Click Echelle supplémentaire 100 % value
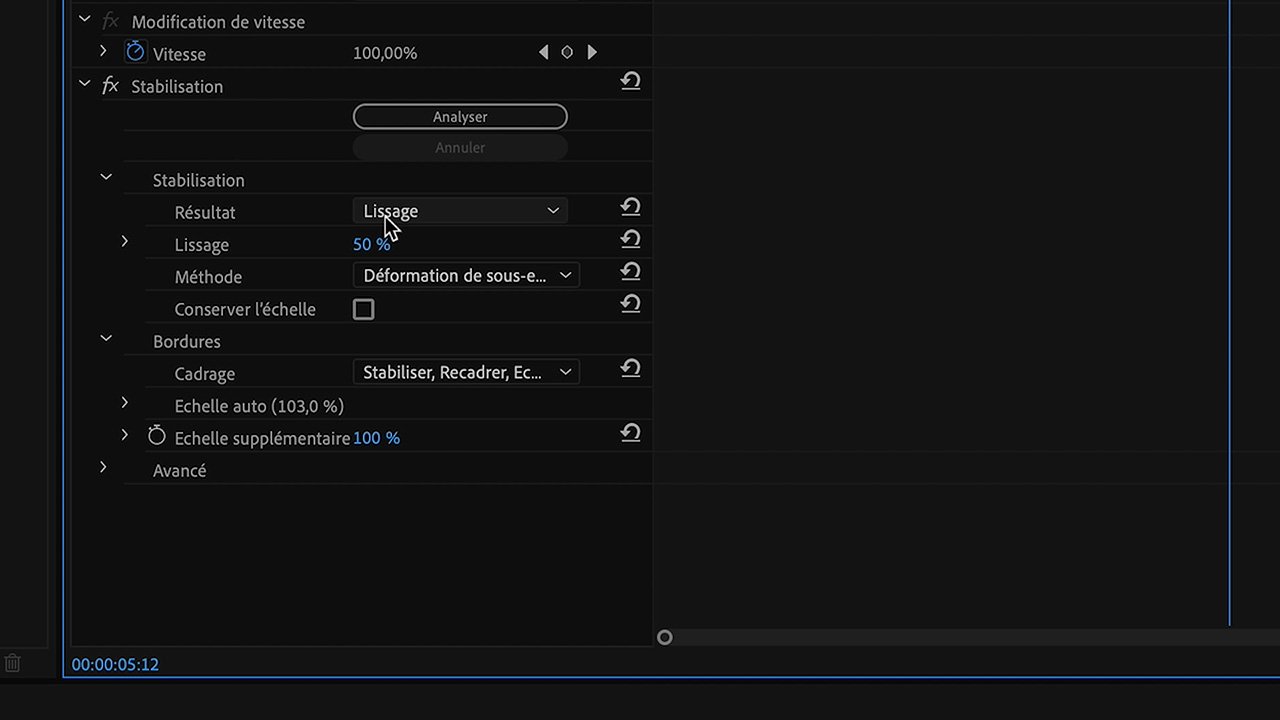The width and height of the screenshot is (1280, 720). [376, 438]
